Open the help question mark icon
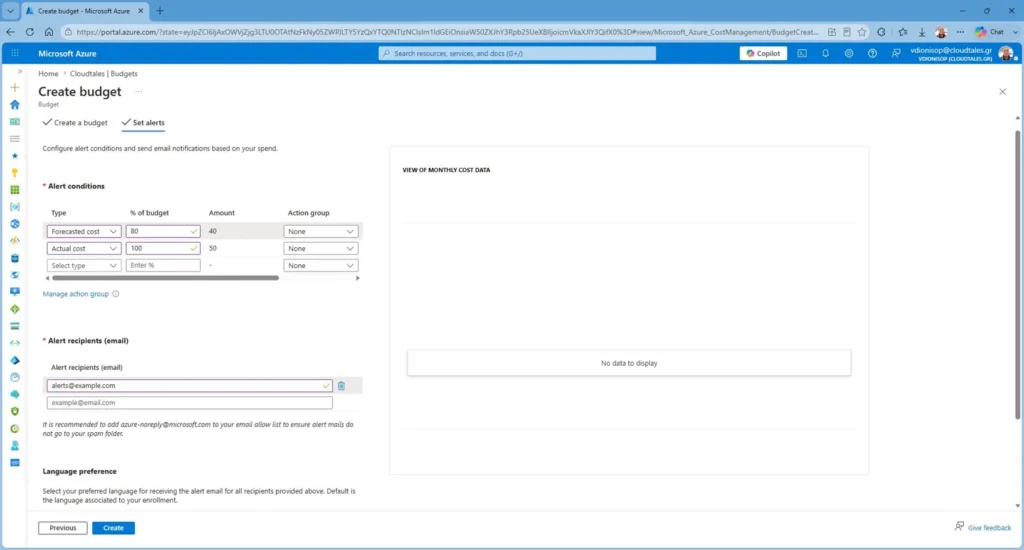1024x550 pixels. (x=872, y=54)
